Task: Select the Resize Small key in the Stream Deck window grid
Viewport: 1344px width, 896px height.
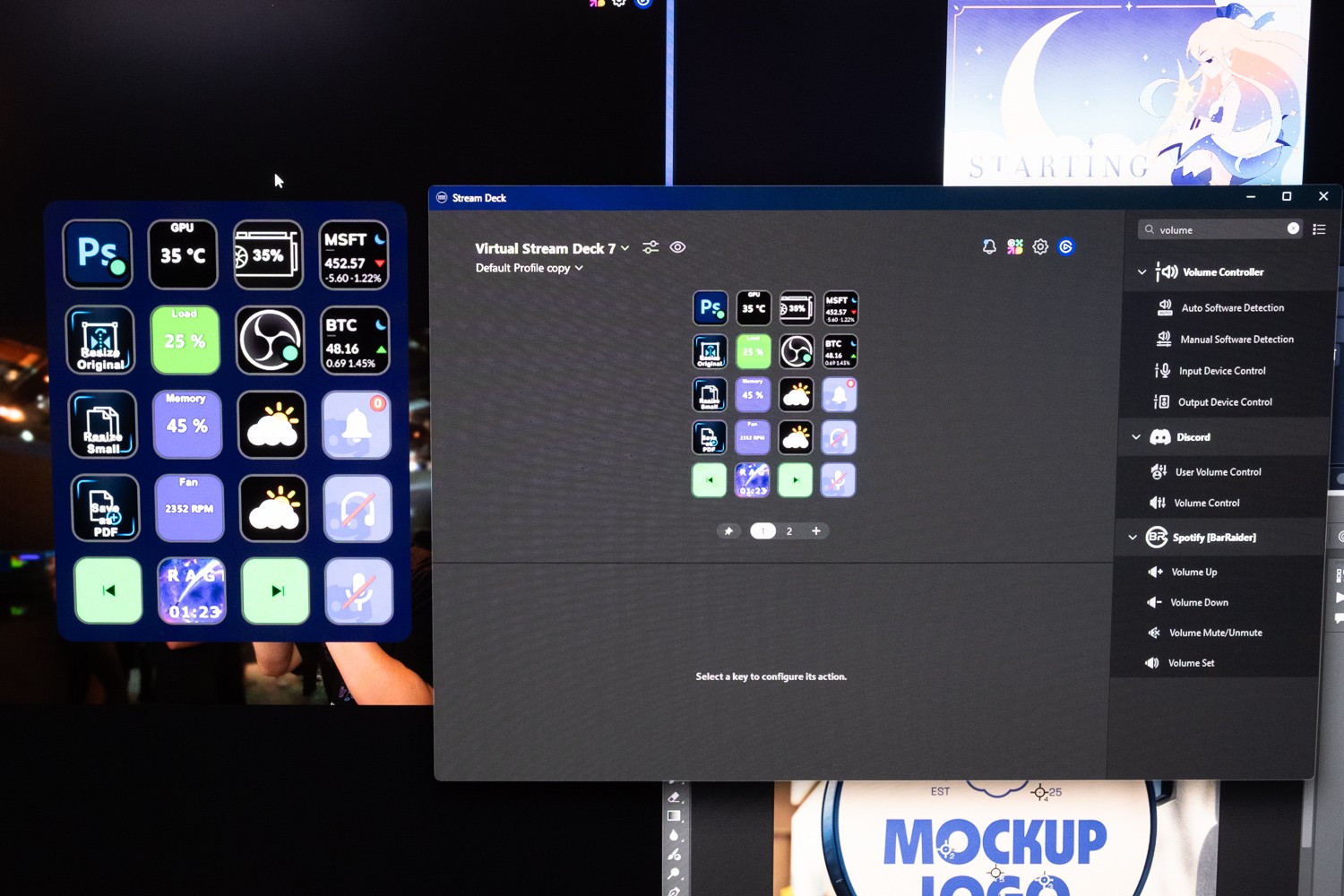Action: point(710,394)
